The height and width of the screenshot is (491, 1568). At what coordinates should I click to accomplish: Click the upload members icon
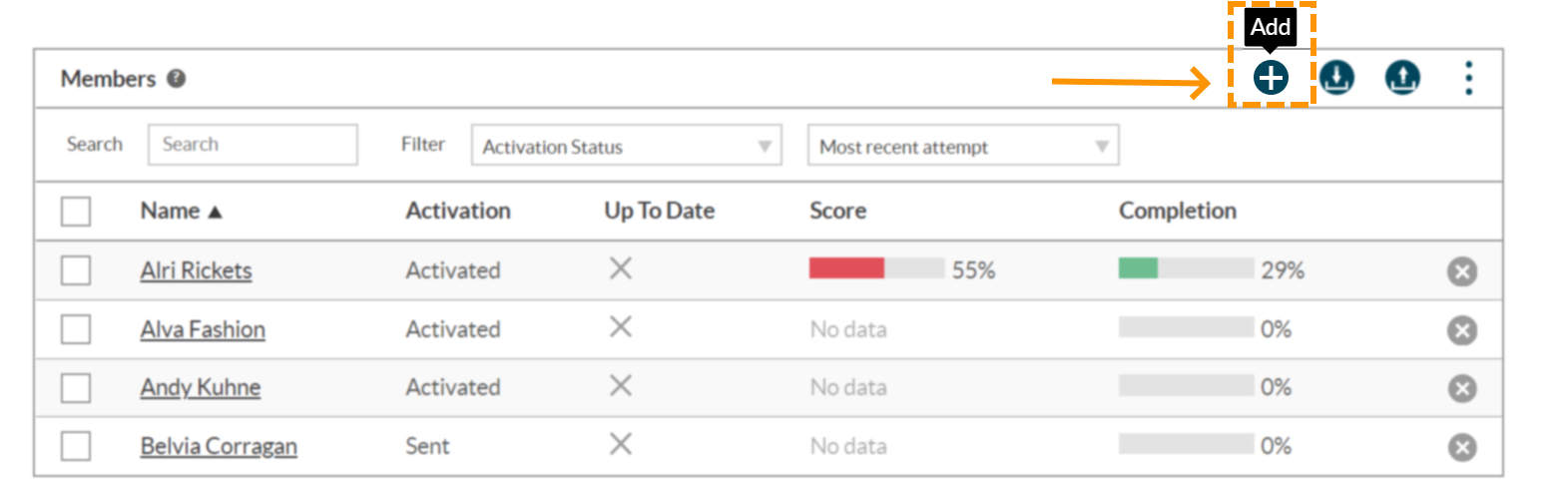point(1402,78)
